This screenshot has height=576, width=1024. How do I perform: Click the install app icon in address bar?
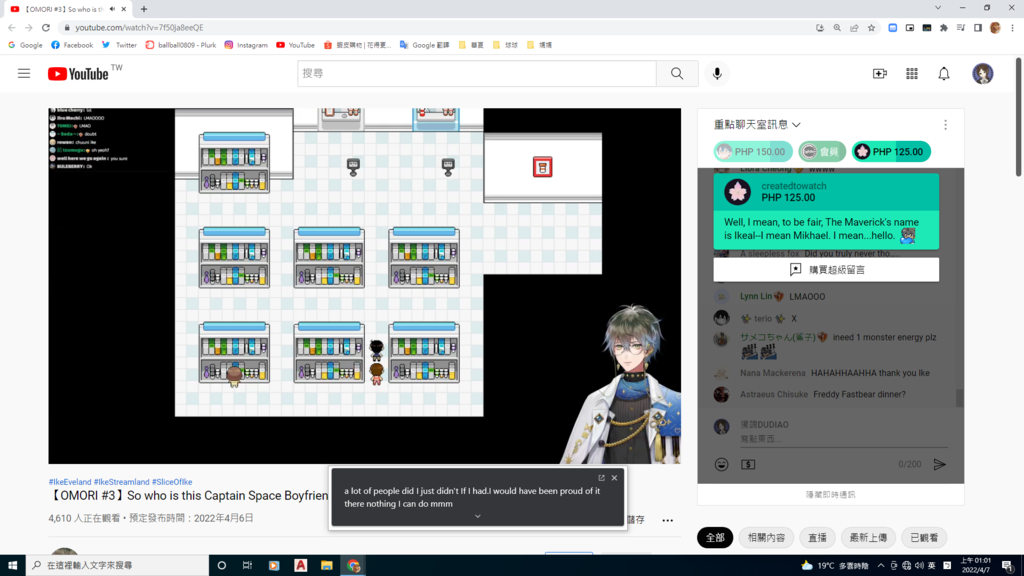[x=820, y=27]
